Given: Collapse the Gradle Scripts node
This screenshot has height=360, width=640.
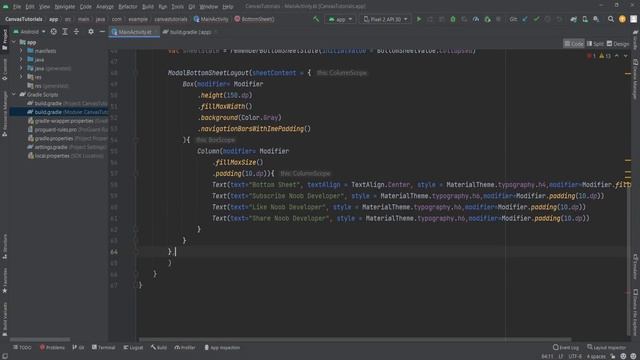Looking at the screenshot, I should pos(14,94).
